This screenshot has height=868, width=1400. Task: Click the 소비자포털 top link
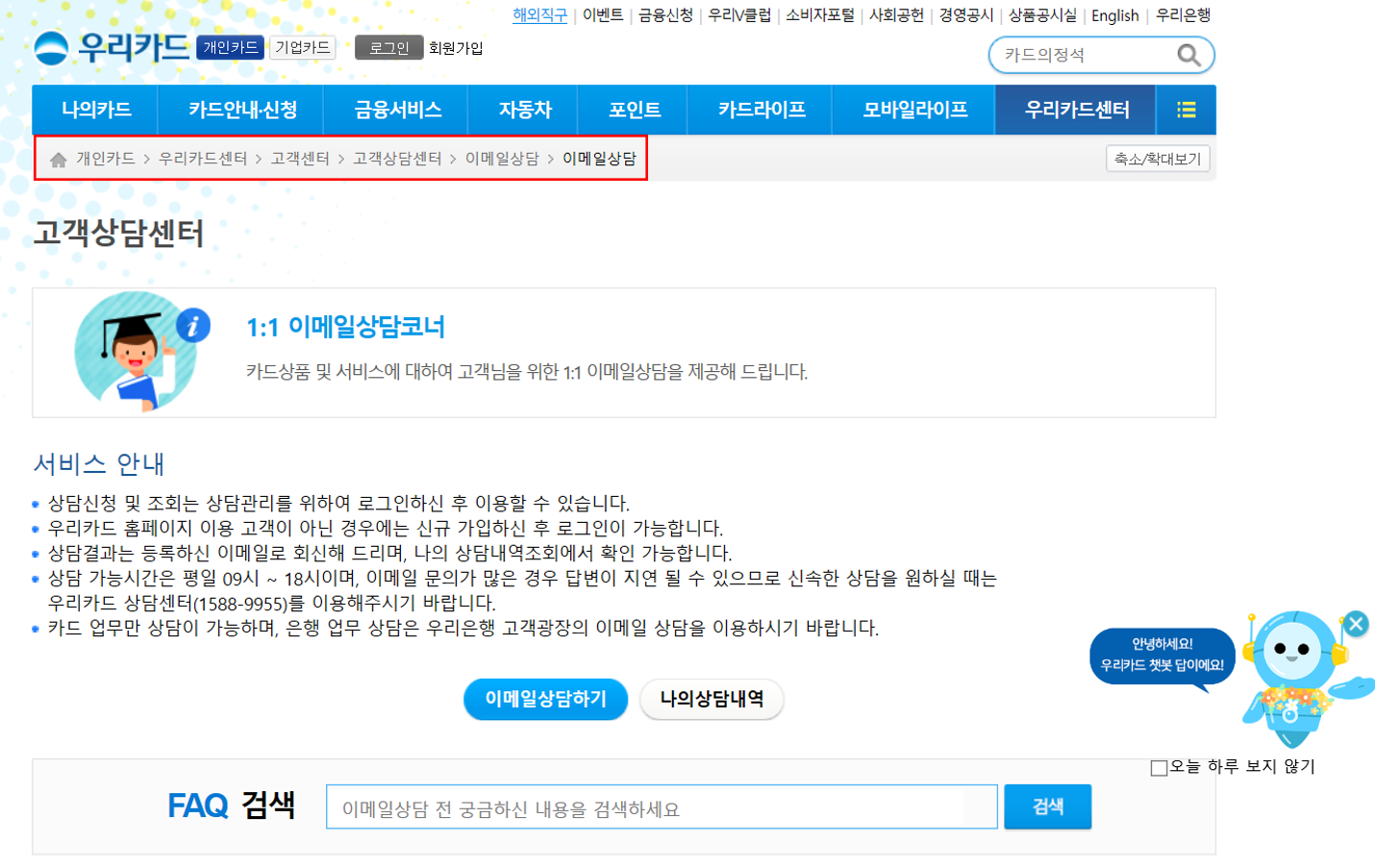pos(819,15)
